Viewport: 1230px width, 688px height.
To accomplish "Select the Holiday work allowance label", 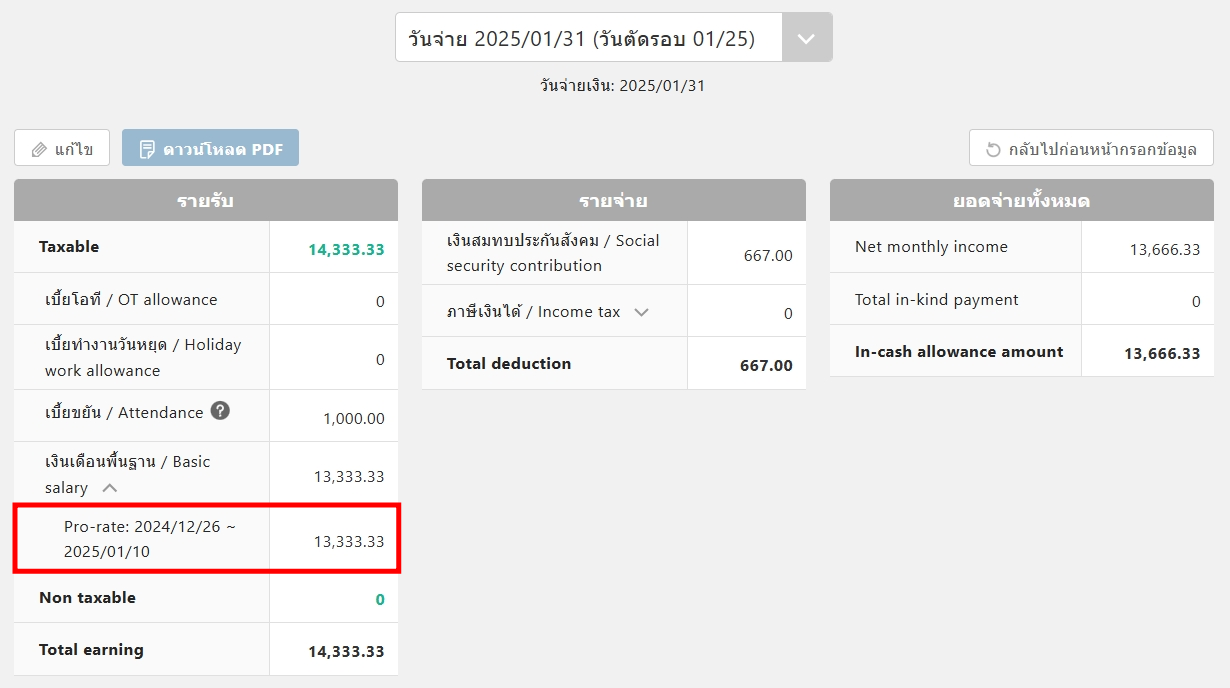I will 143,357.
